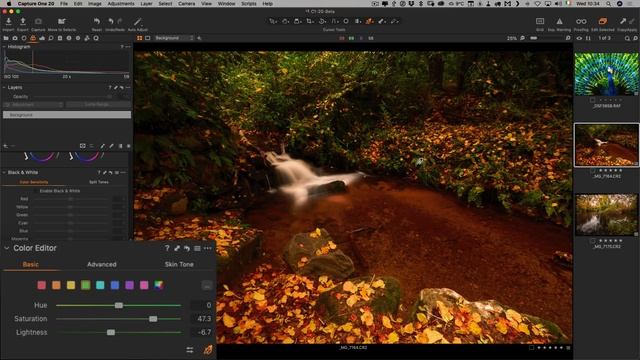Collapse the Layers panel

[4, 87]
